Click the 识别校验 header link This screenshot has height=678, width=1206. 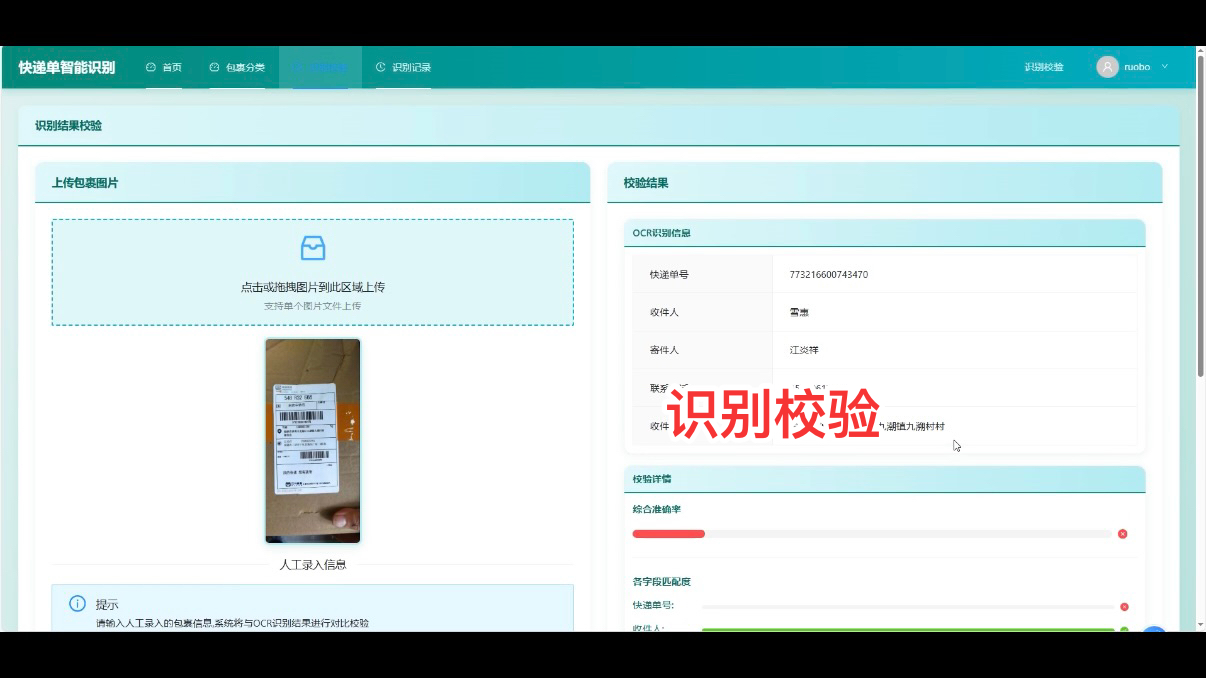[x=1044, y=67]
